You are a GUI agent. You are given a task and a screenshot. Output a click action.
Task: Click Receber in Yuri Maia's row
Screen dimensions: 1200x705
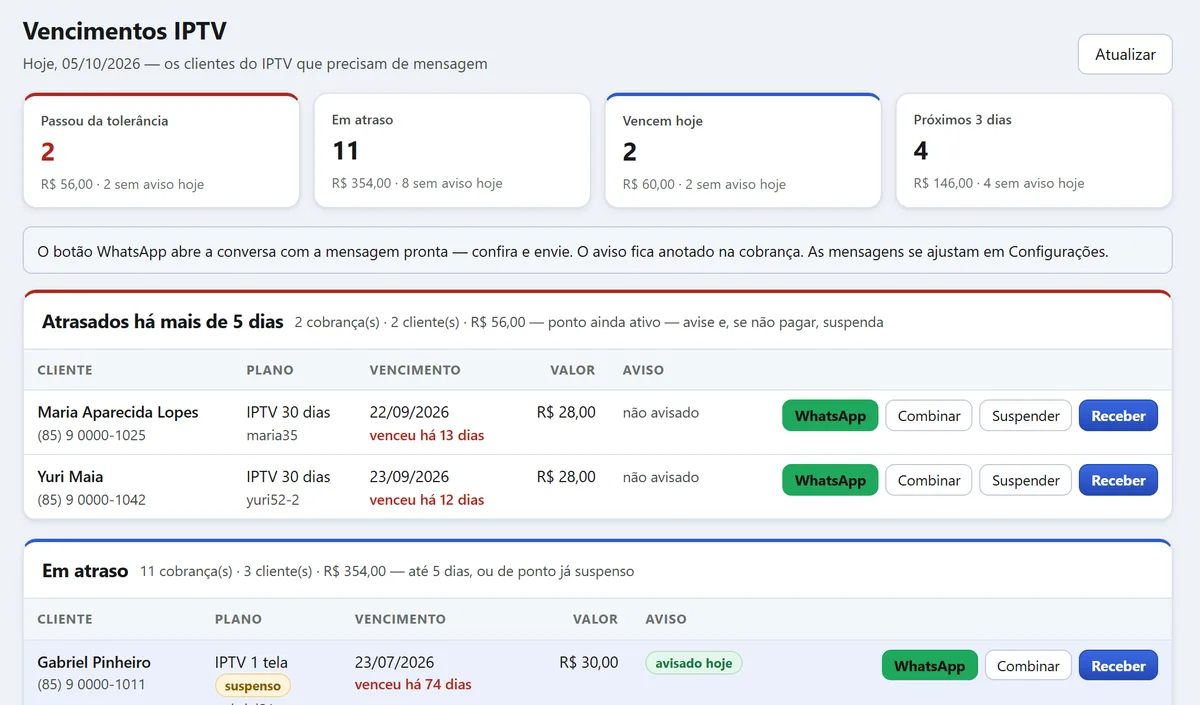coord(1118,480)
